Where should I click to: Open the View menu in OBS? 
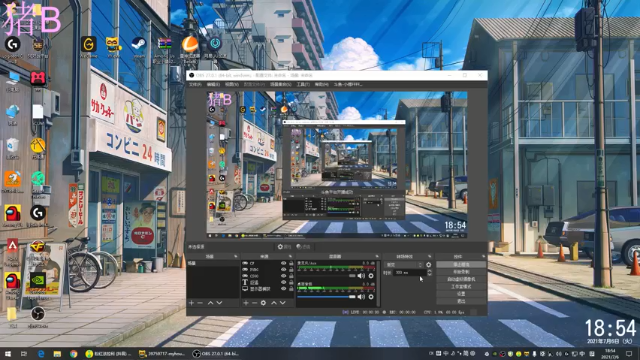point(231,84)
